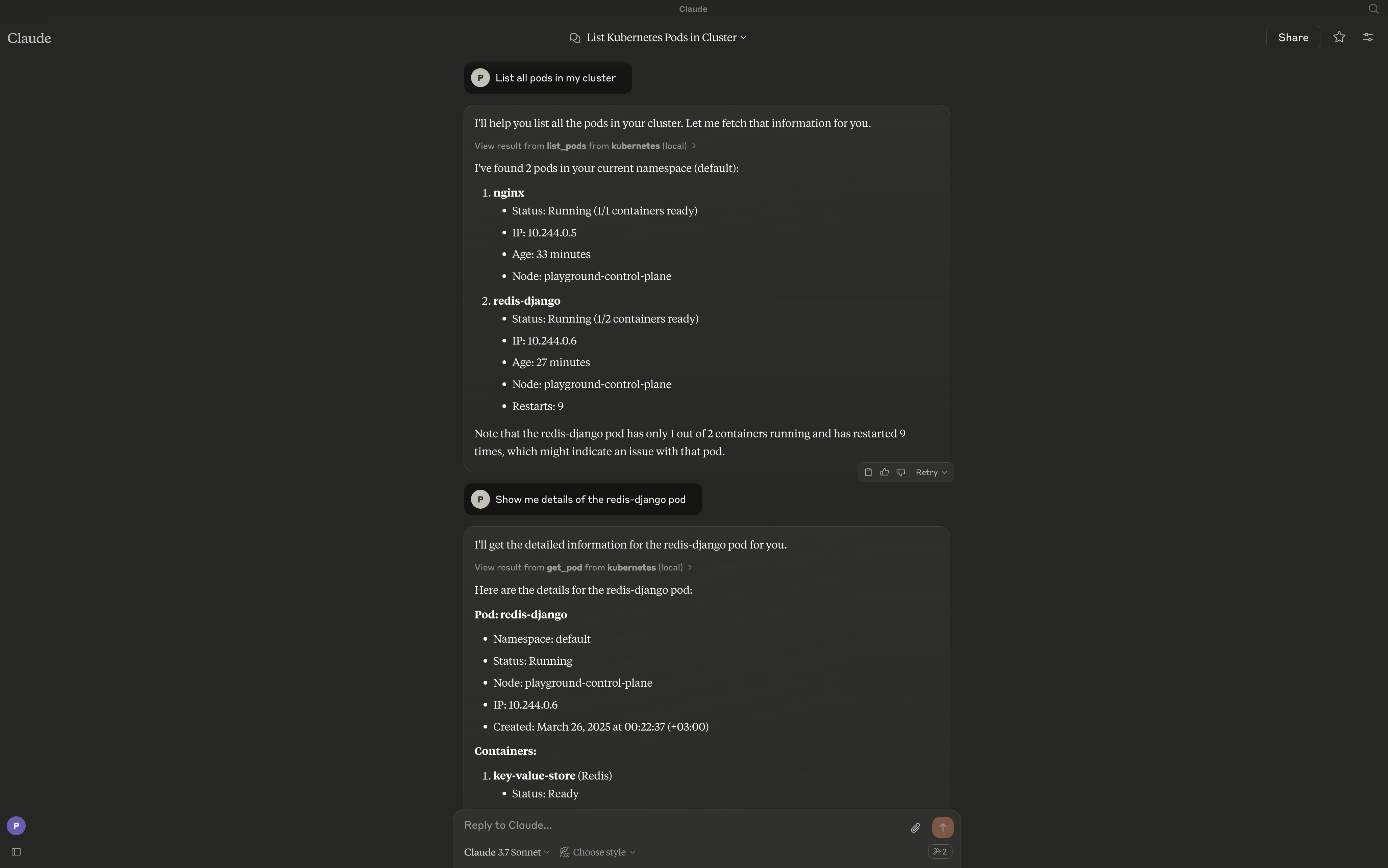This screenshot has width=1388, height=868.
Task: Open the Choose style menu
Action: (x=597, y=851)
